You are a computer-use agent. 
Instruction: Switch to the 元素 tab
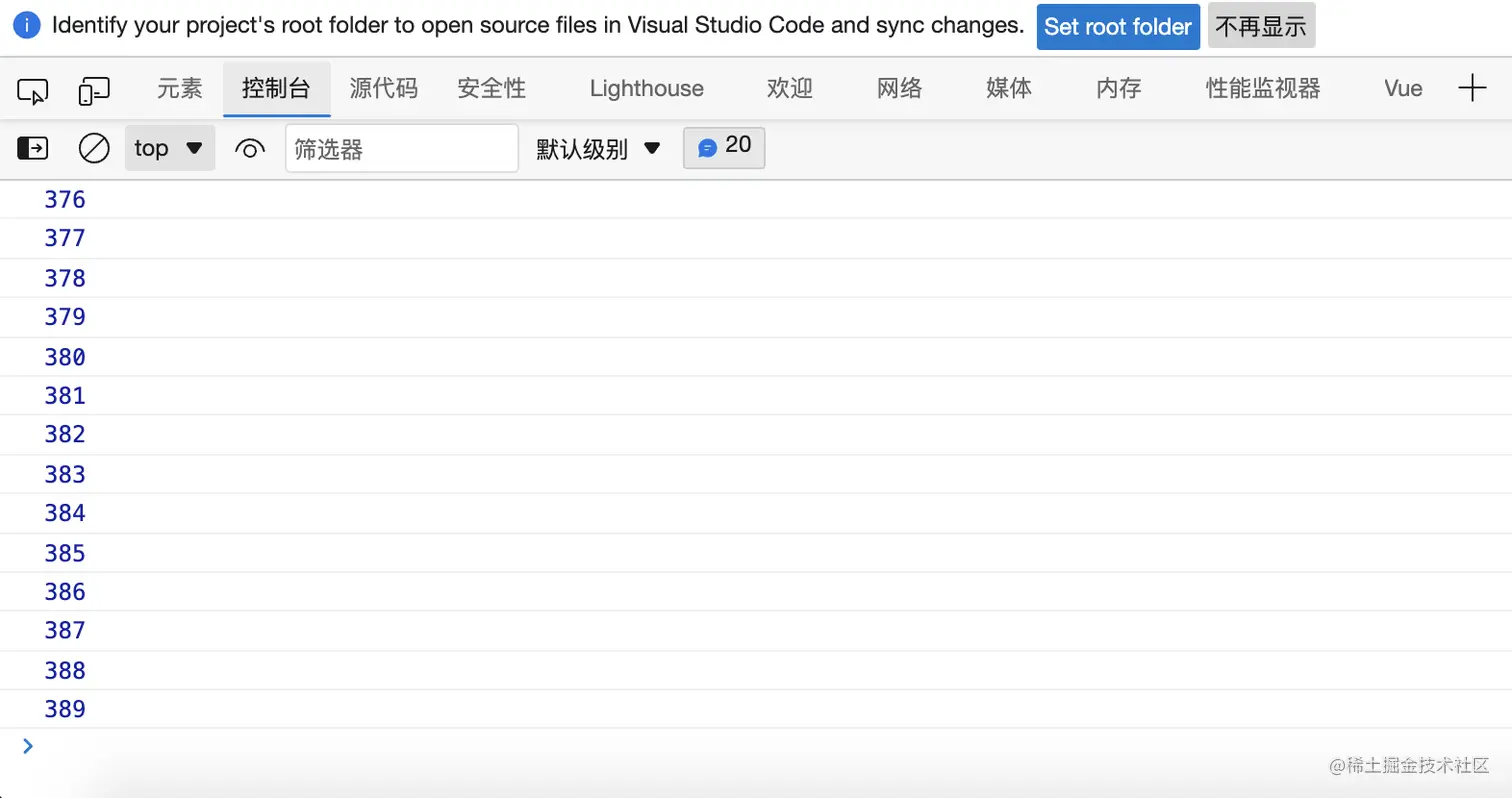click(x=180, y=89)
